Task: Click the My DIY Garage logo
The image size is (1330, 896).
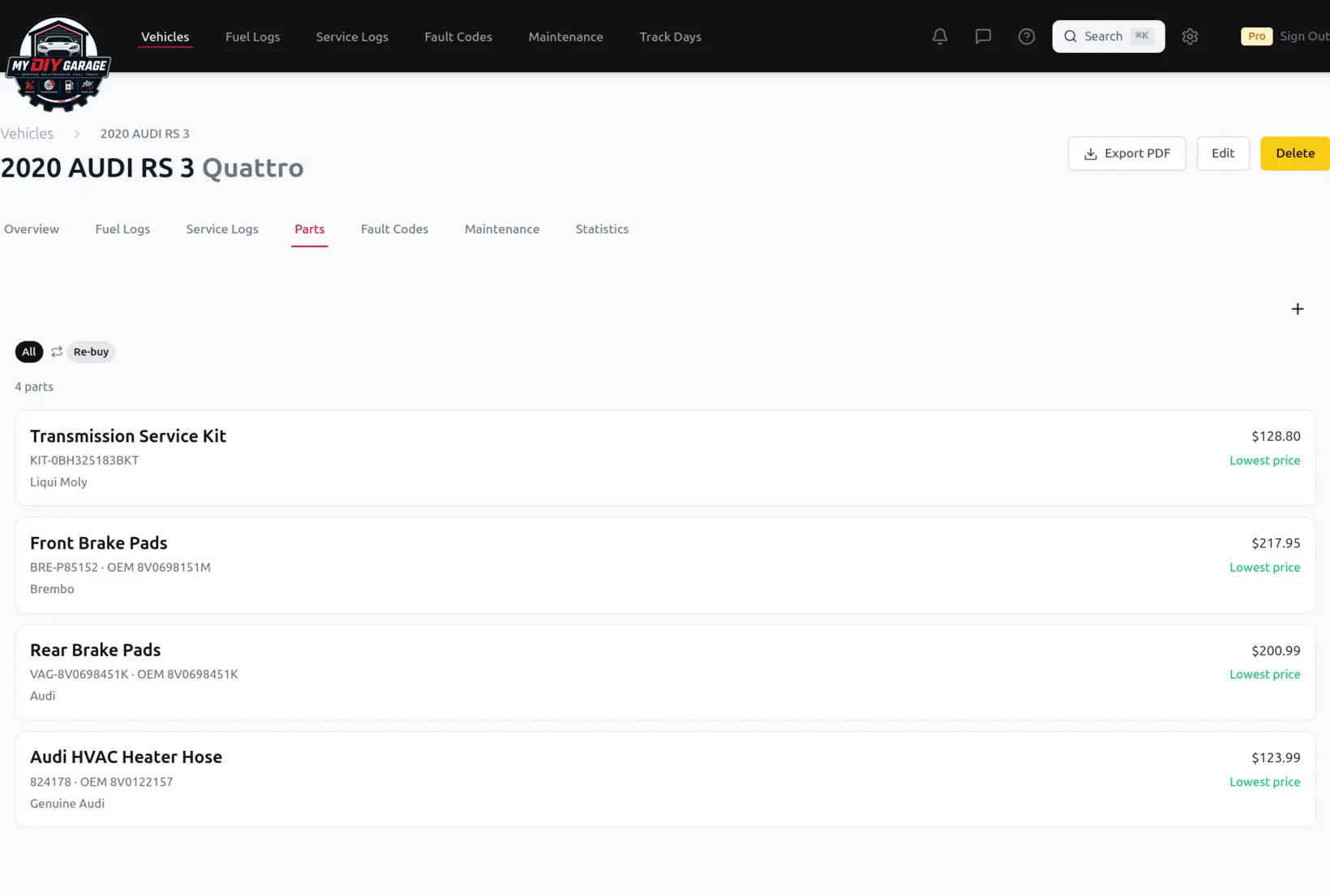Action: tap(58, 64)
